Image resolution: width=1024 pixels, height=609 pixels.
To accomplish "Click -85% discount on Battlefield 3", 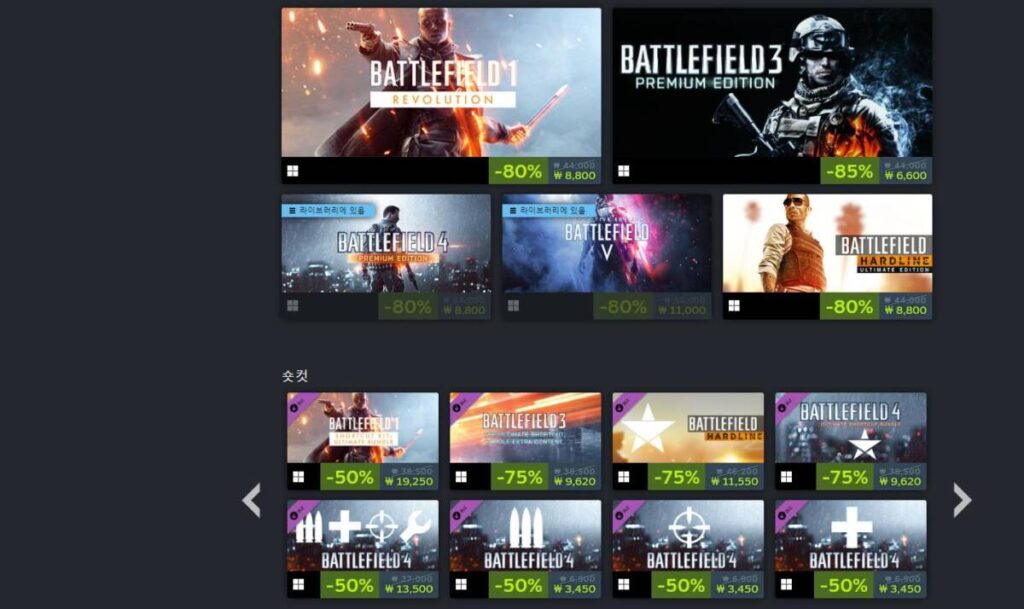I will coord(849,171).
